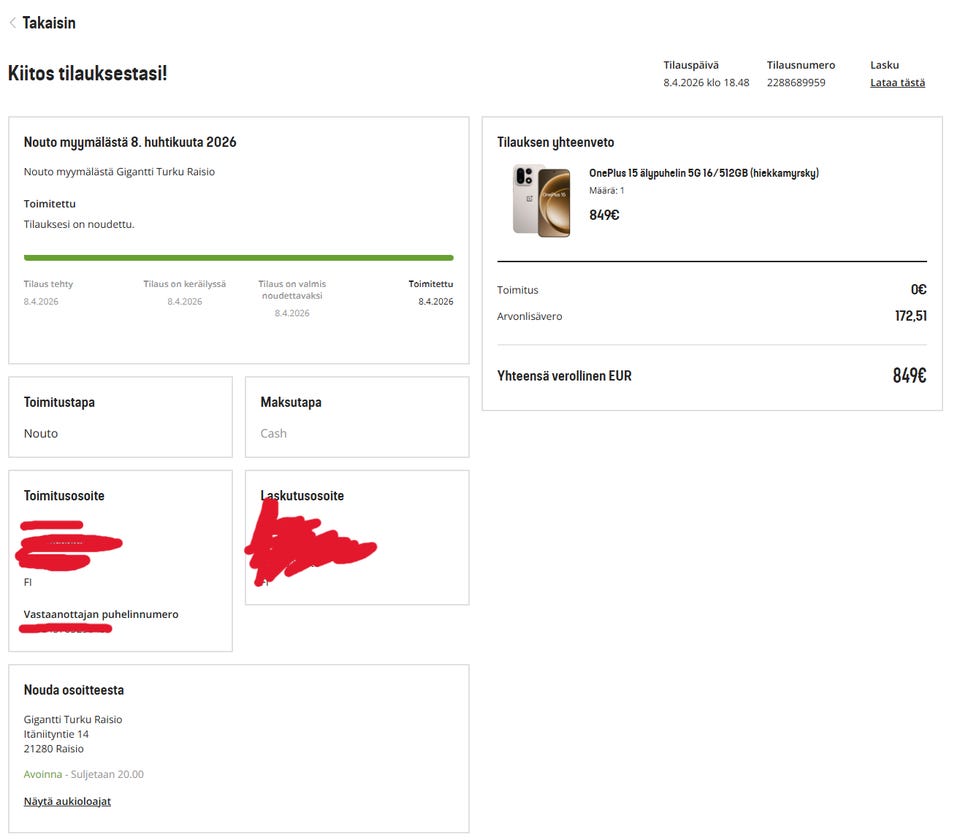Click the OnePlus 15 älypuhelin product title

(704, 173)
